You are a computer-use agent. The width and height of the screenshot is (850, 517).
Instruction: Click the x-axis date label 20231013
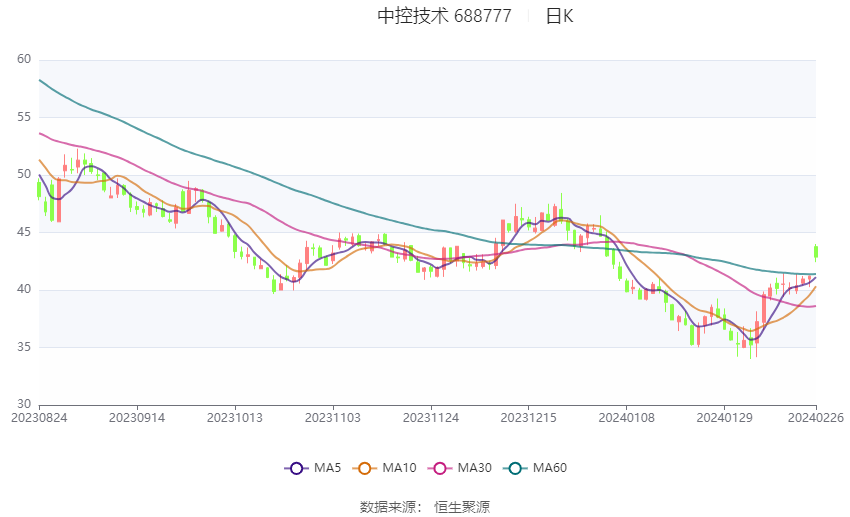pyautogui.click(x=235, y=418)
